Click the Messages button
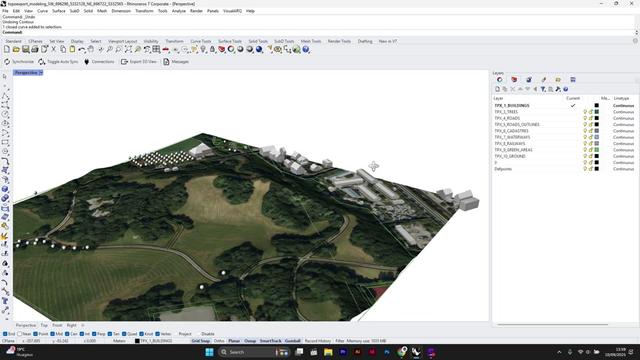The width and height of the screenshot is (640, 360). coord(176,62)
